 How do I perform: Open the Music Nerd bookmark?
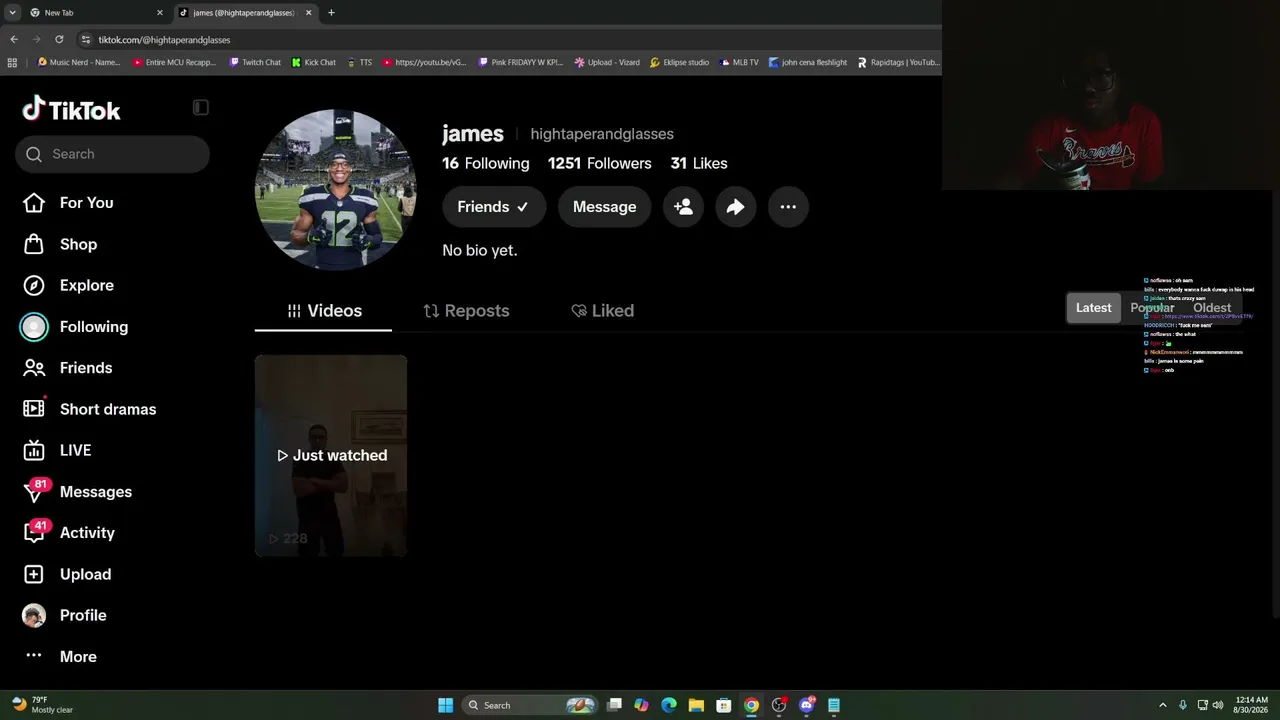click(79, 62)
